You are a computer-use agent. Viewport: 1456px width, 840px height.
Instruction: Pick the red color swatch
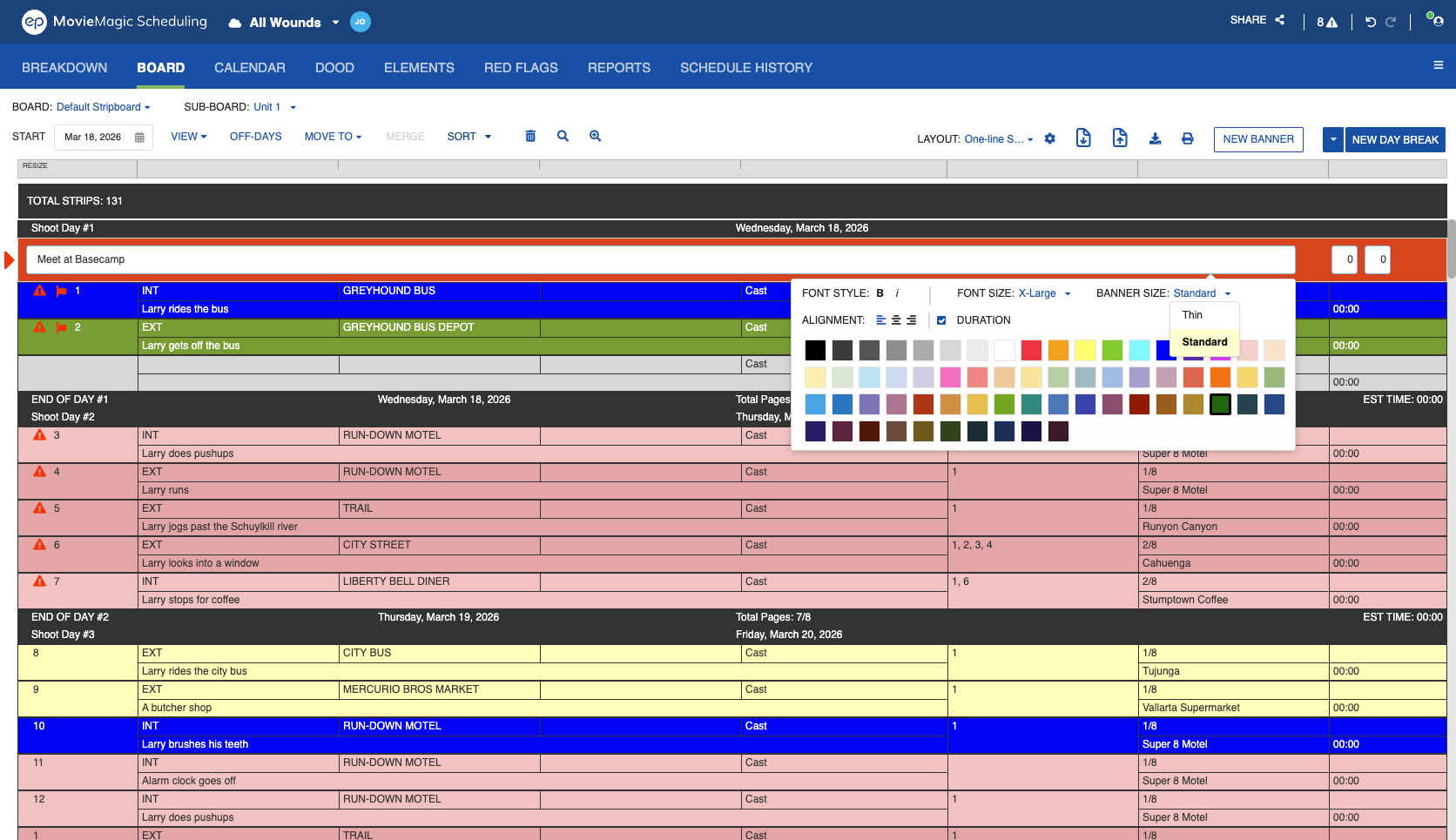tap(1031, 350)
